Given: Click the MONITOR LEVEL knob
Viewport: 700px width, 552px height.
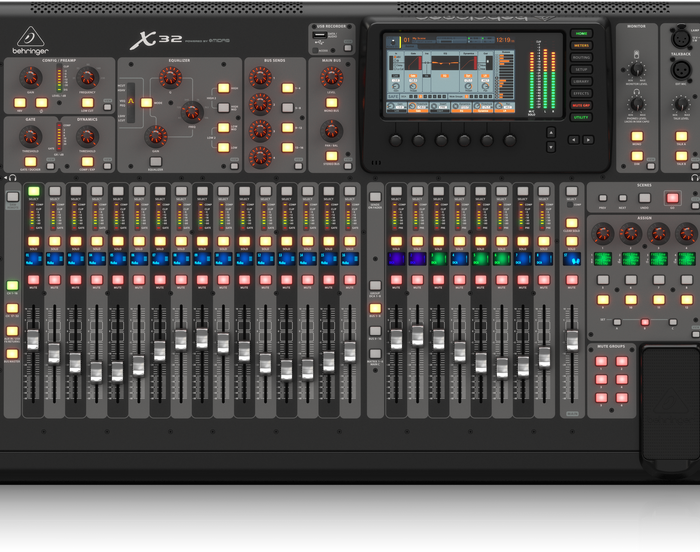Looking at the screenshot, I should 637,69.
